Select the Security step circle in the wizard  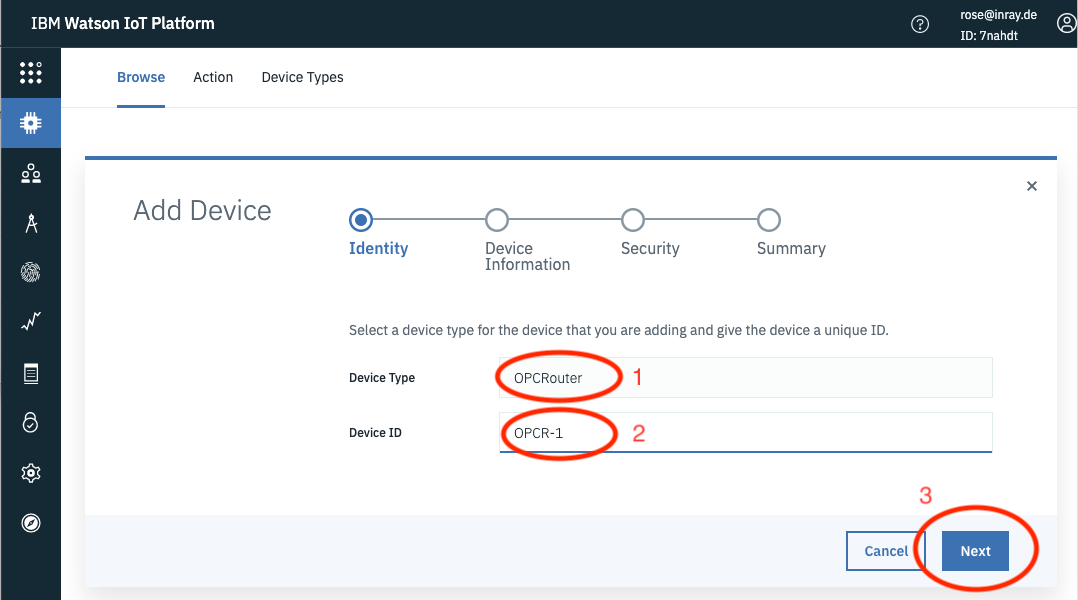632,220
